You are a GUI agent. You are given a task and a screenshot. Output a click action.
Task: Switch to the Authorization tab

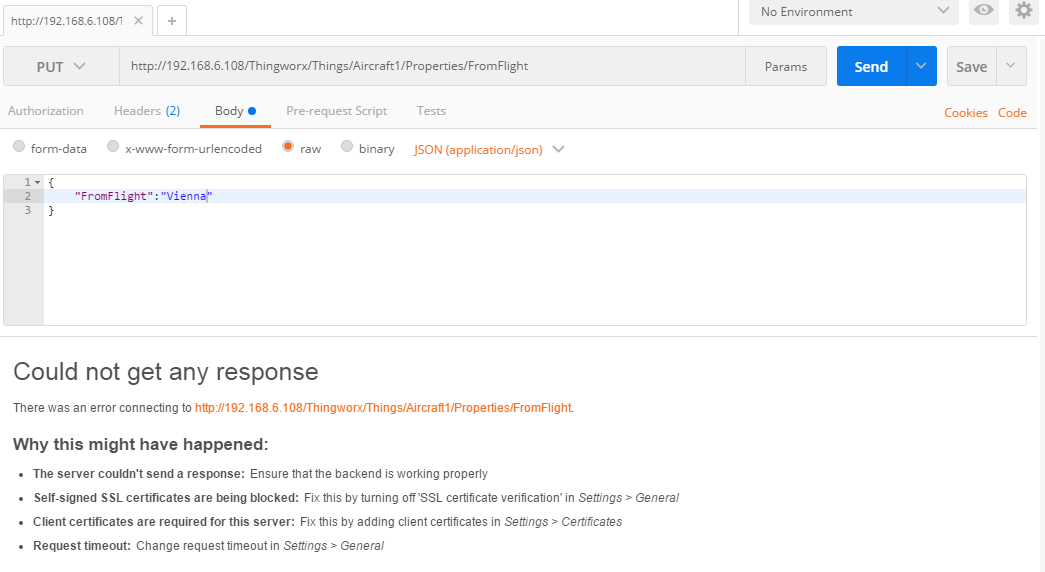[46, 111]
